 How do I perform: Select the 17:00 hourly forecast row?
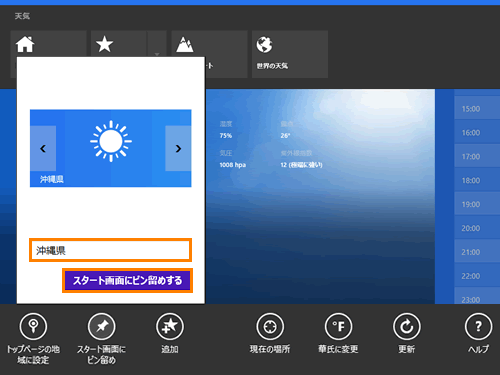point(477,157)
